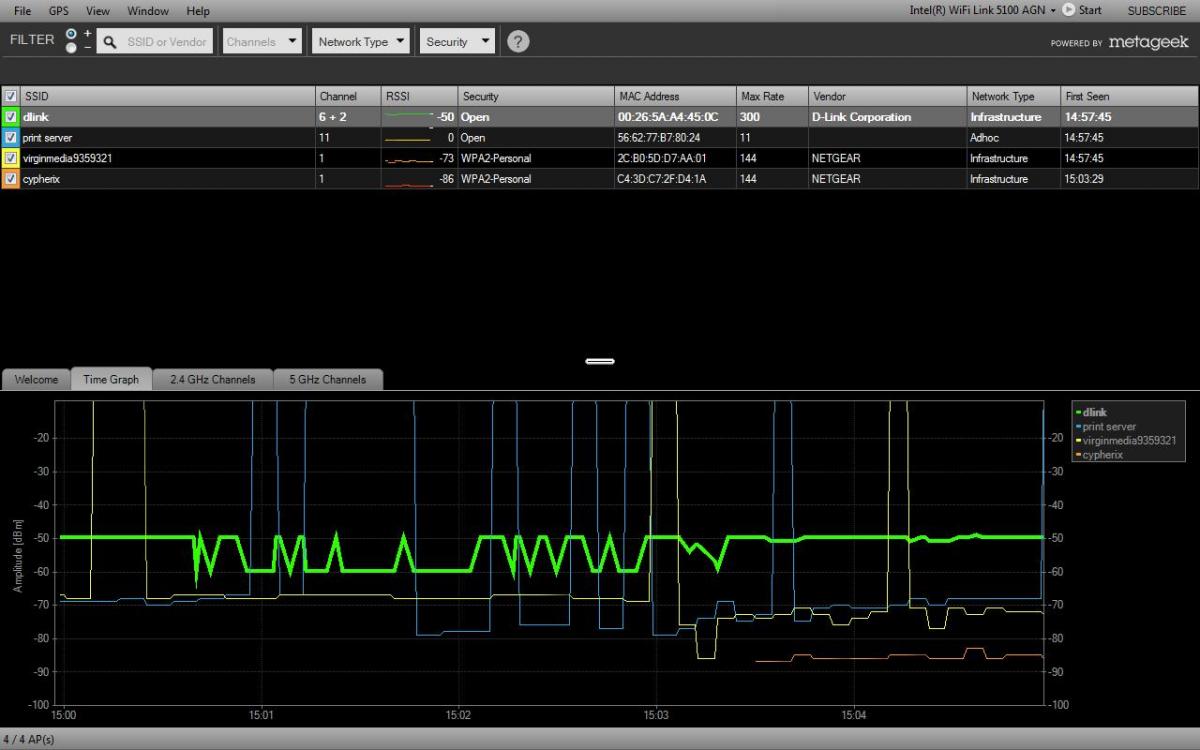Viewport: 1200px width, 750px height.
Task: Sort by the Max Rate column header
Action: pyautogui.click(x=772, y=96)
